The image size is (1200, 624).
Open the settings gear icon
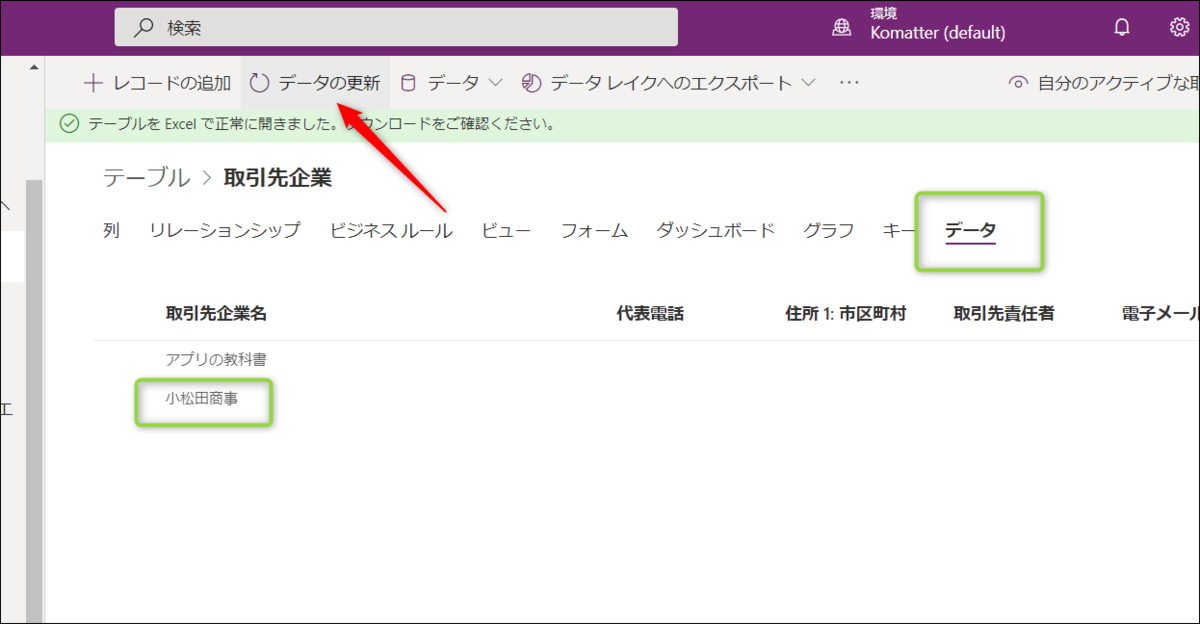pos(1180,27)
